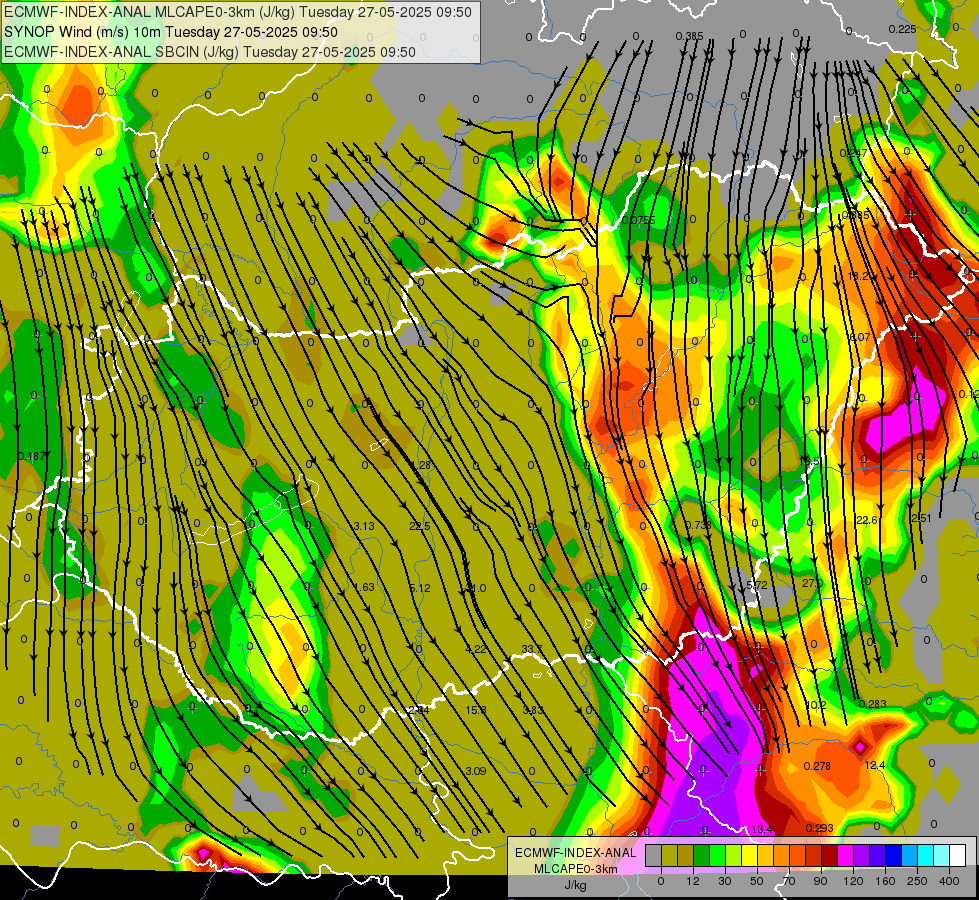Click the legend tick label '160'
Image resolution: width=979 pixels, height=900 pixels.
tap(885, 881)
